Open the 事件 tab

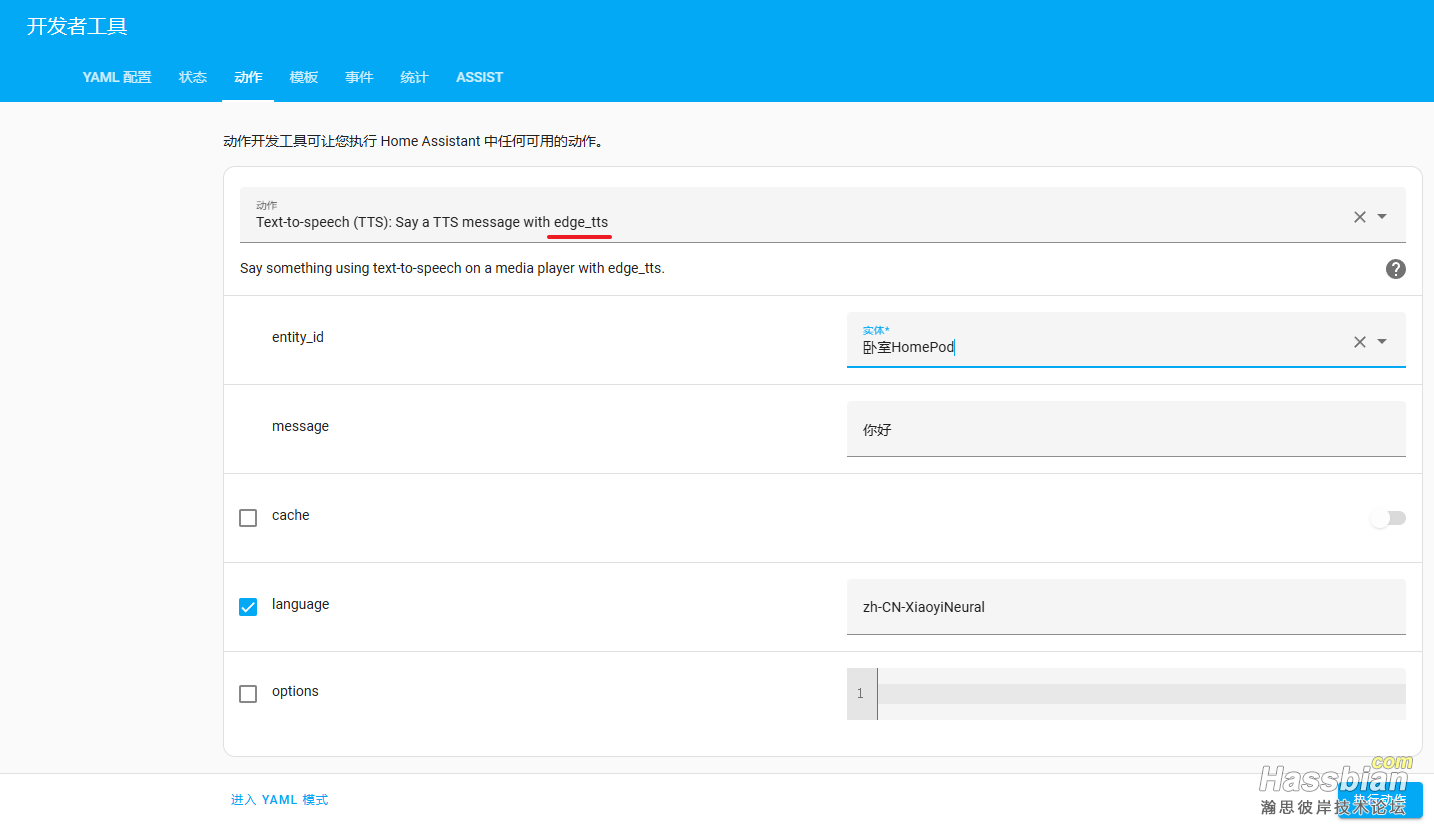pyautogui.click(x=359, y=77)
